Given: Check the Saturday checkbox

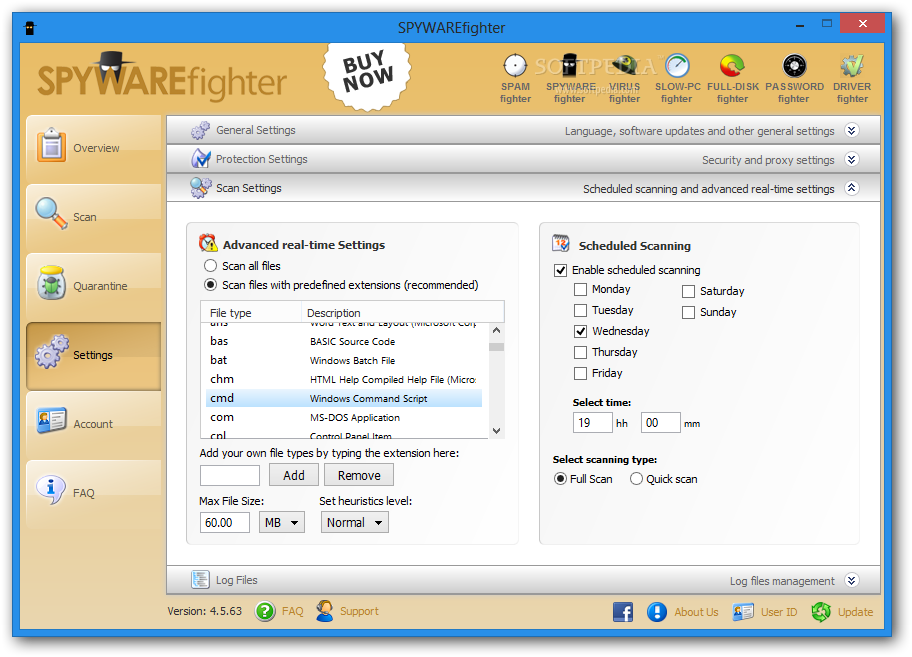Looking at the screenshot, I should click(x=688, y=291).
